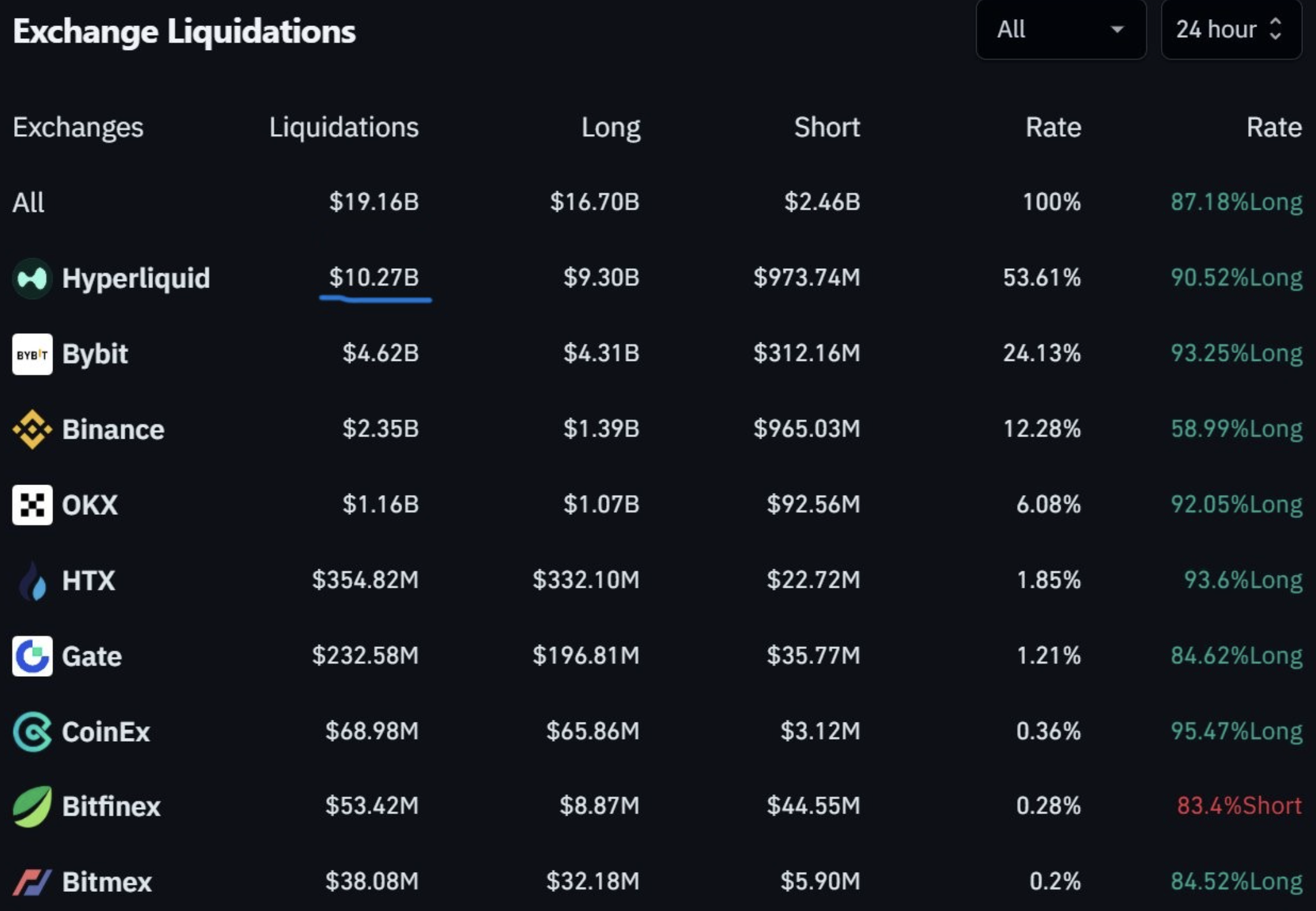The width and height of the screenshot is (1316, 911).
Task: Sort by the Liquidations column header
Action: (344, 127)
